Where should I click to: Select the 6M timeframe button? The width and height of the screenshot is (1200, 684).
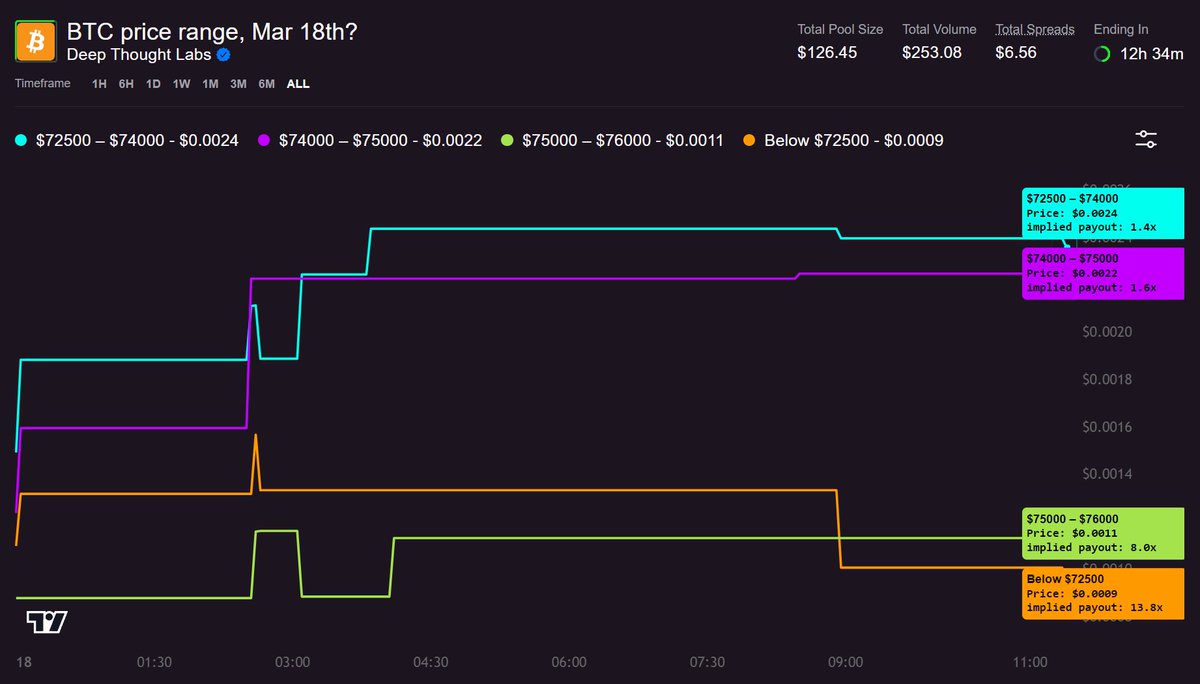coord(265,85)
